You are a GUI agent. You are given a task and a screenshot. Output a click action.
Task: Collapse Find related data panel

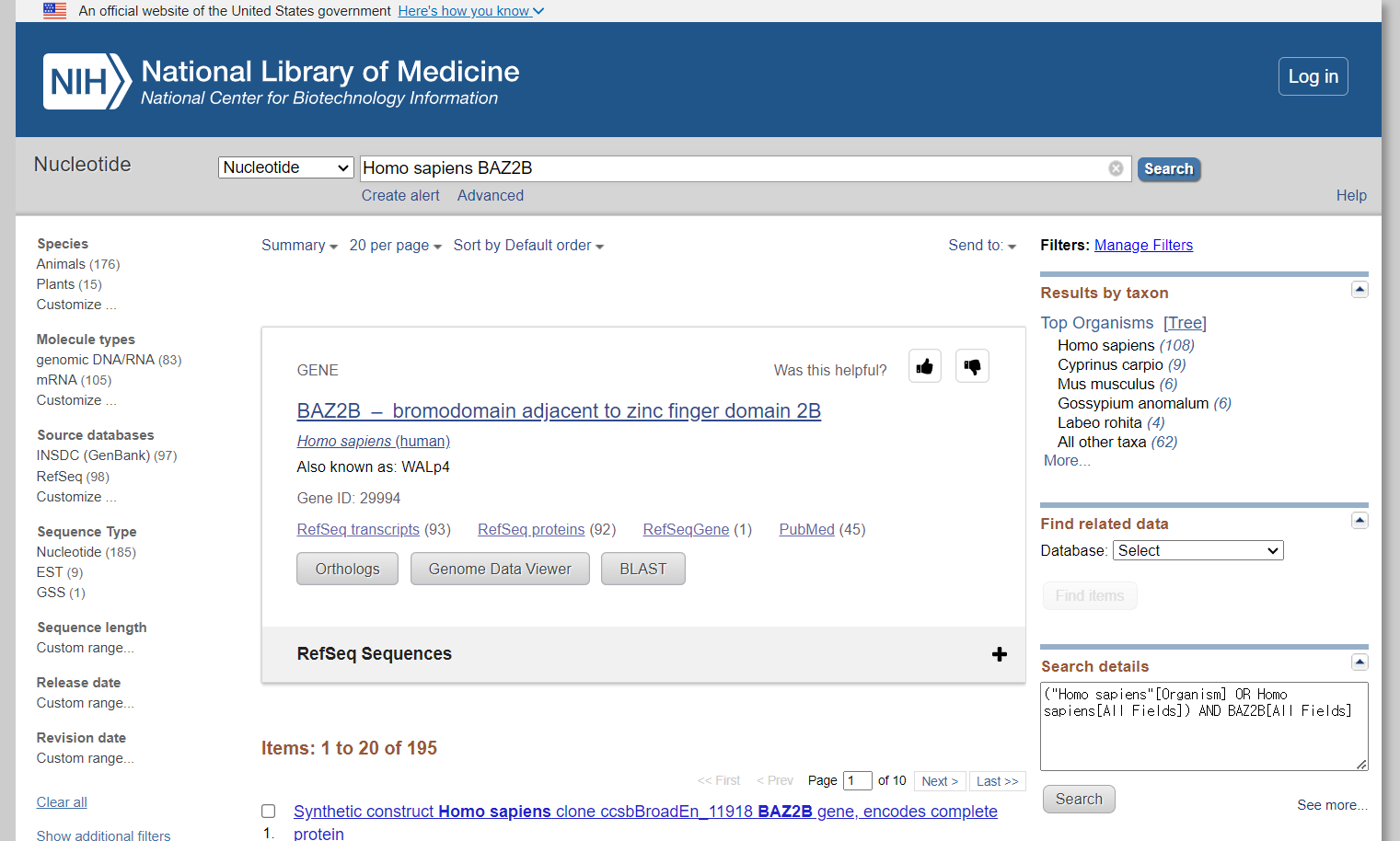[1360, 521]
